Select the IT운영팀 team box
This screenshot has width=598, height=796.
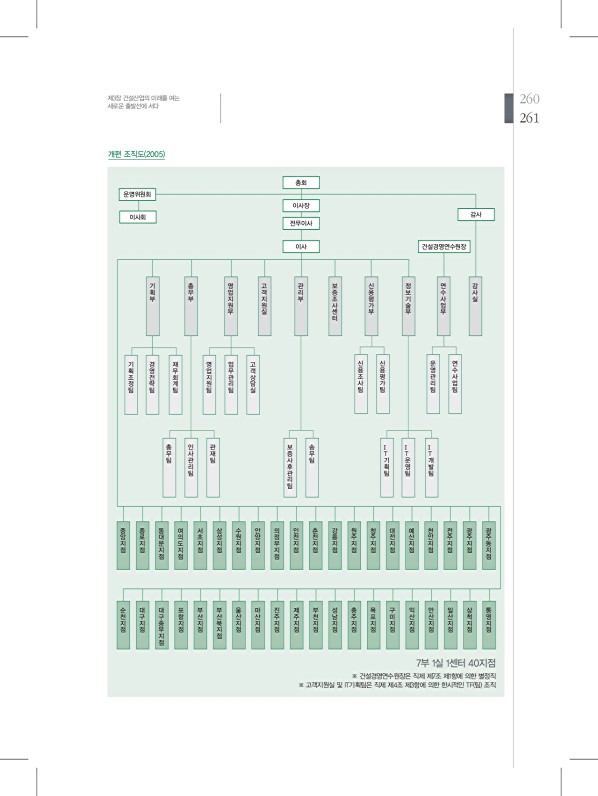click(x=408, y=468)
